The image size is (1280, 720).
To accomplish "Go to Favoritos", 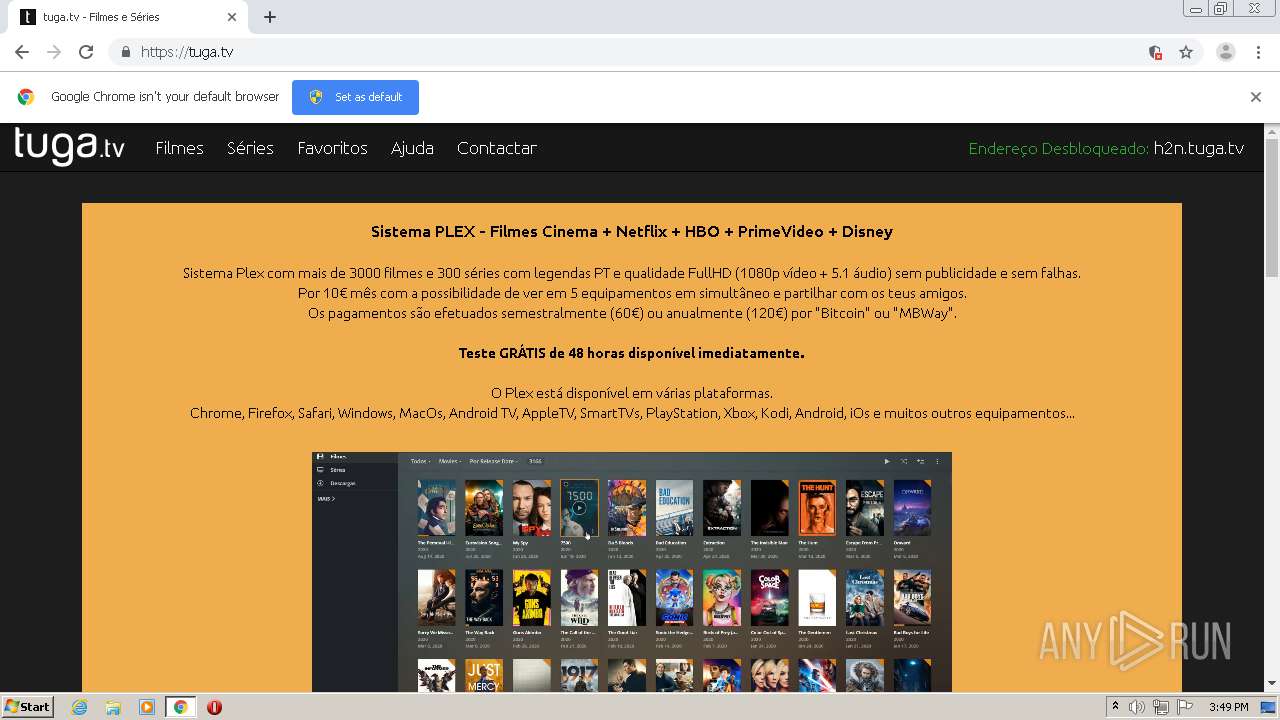I will click(332, 148).
